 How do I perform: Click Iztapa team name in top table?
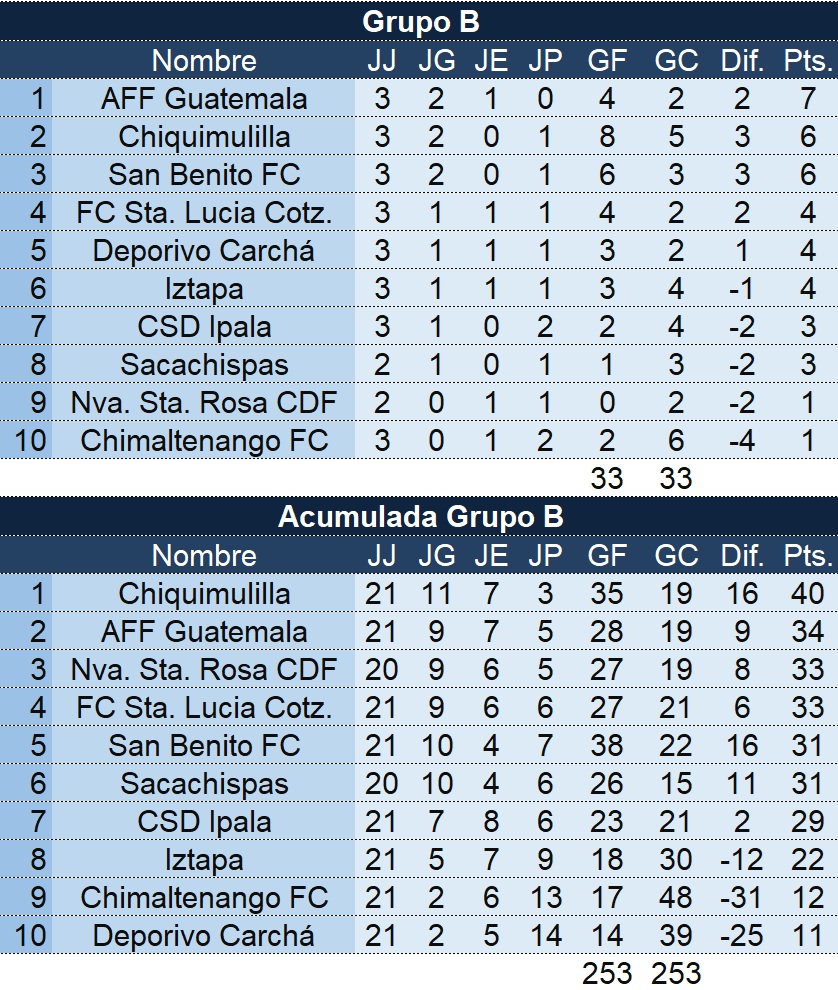204,288
